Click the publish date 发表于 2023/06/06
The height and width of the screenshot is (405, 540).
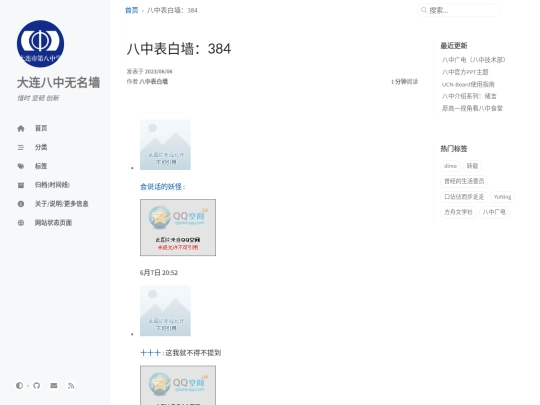pyautogui.click(x=149, y=71)
